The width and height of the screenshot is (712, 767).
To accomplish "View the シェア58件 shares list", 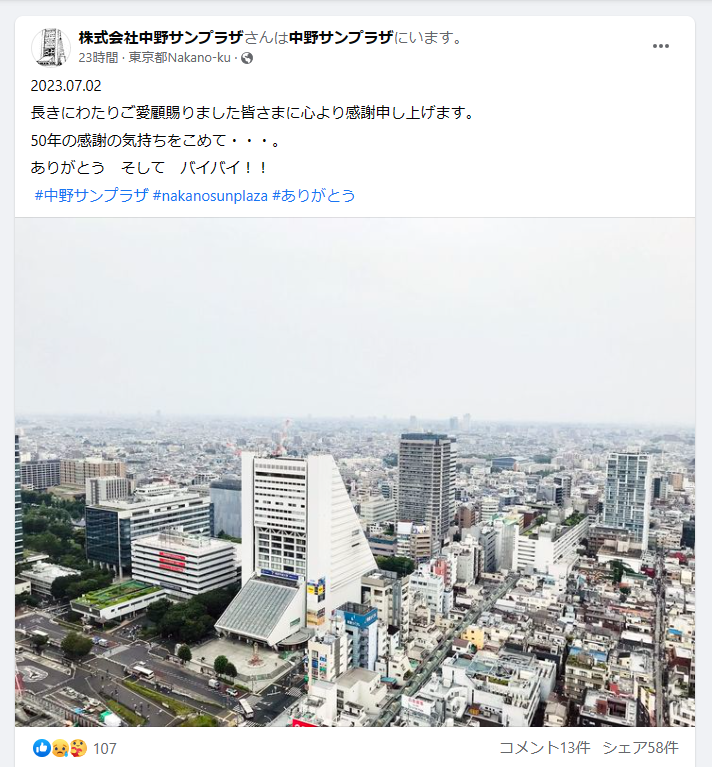I will [x=640, y=747].
